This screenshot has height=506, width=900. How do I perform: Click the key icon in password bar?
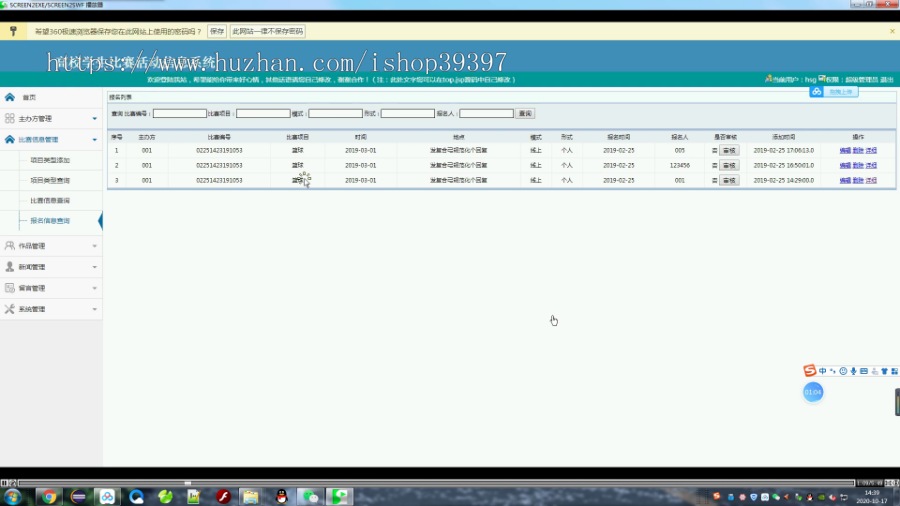(x=13, y=31)
